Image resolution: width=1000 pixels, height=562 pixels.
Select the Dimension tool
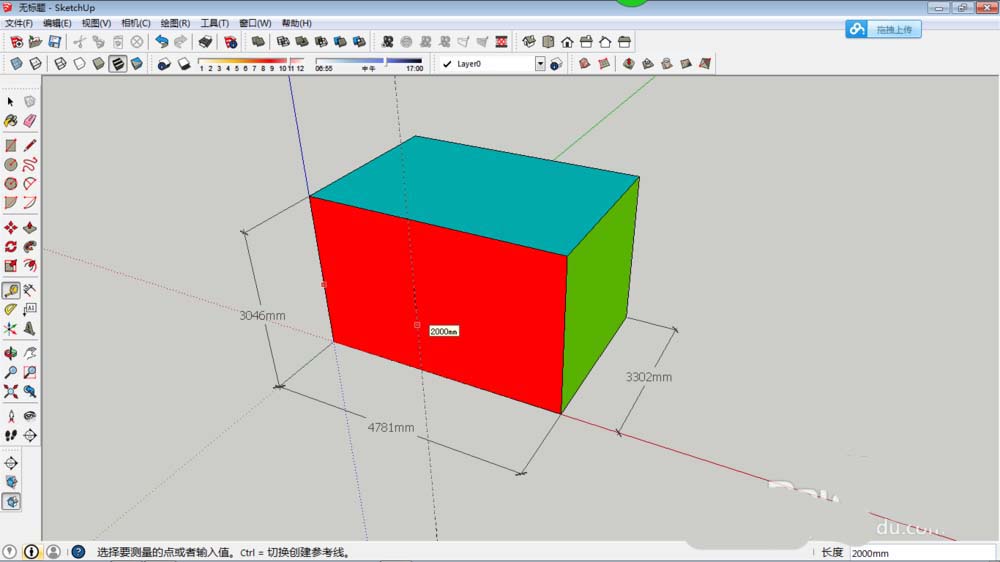pyautogui.click(x=29, y=290)
